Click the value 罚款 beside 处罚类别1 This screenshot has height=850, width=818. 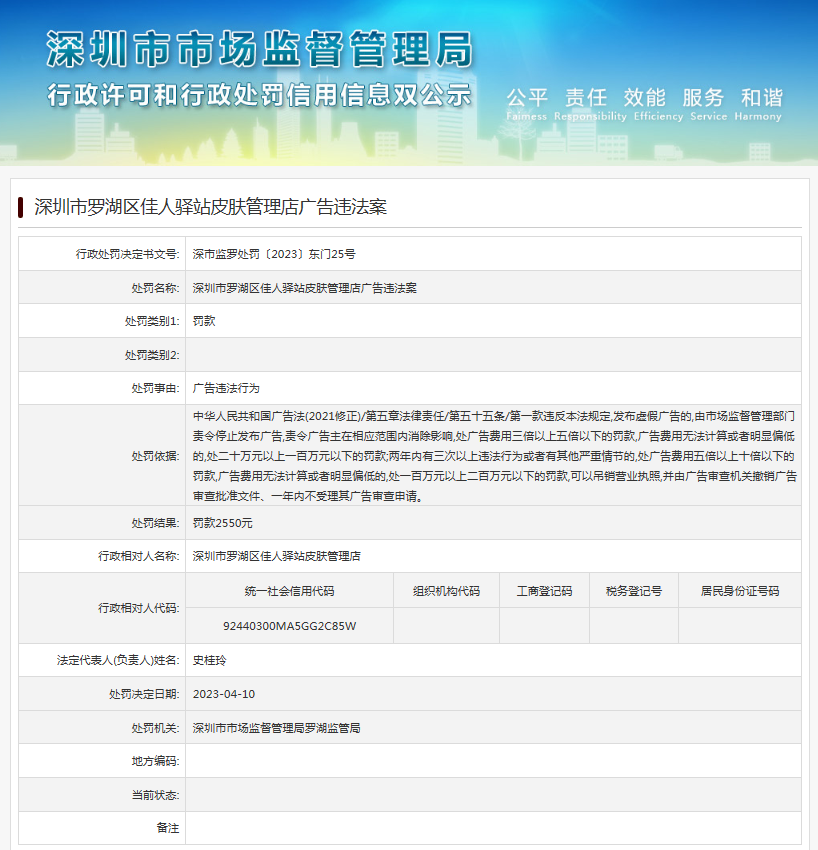tap(204, 321)
